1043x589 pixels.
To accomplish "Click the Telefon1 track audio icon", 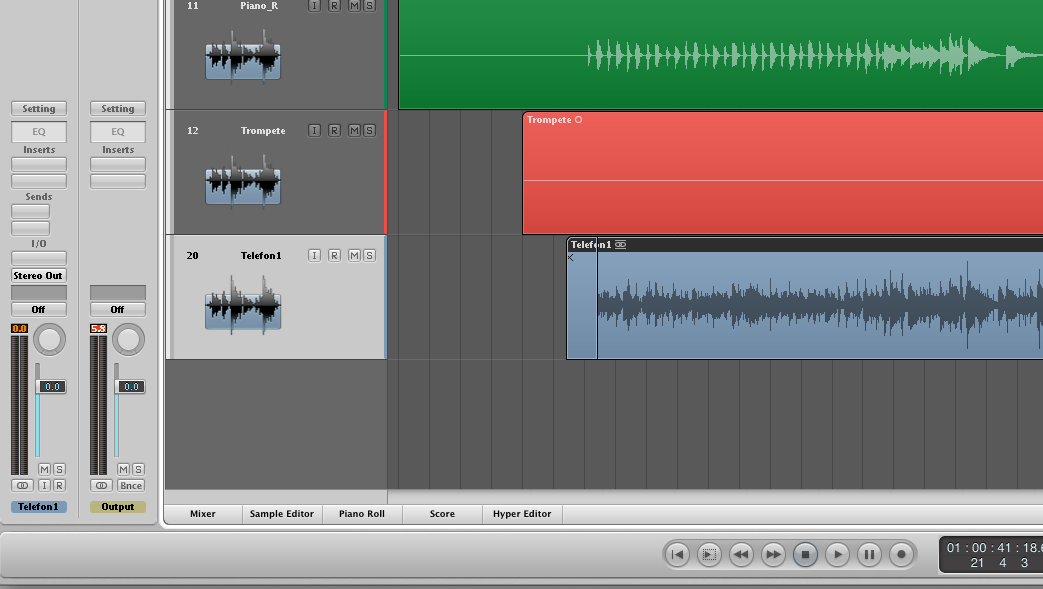I will click(243, 305).
